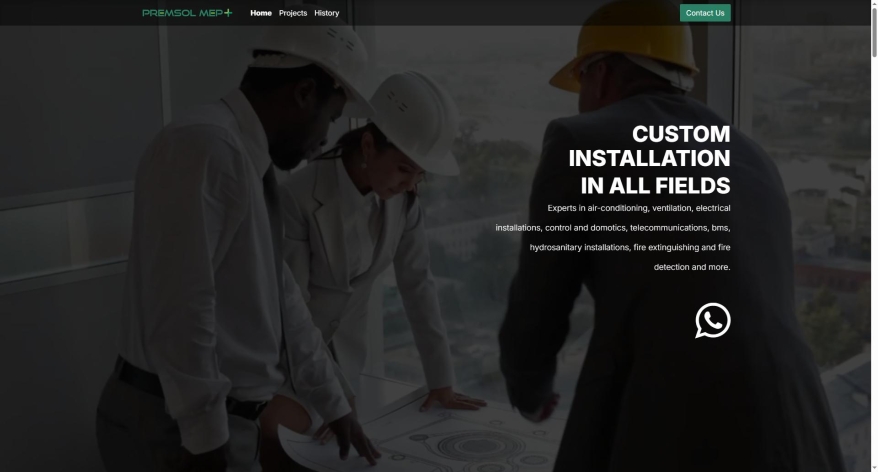This screenshot has width=878, height=472.
Task: Click the INSTALLATION headline line
Action: (x=650, y=158)
